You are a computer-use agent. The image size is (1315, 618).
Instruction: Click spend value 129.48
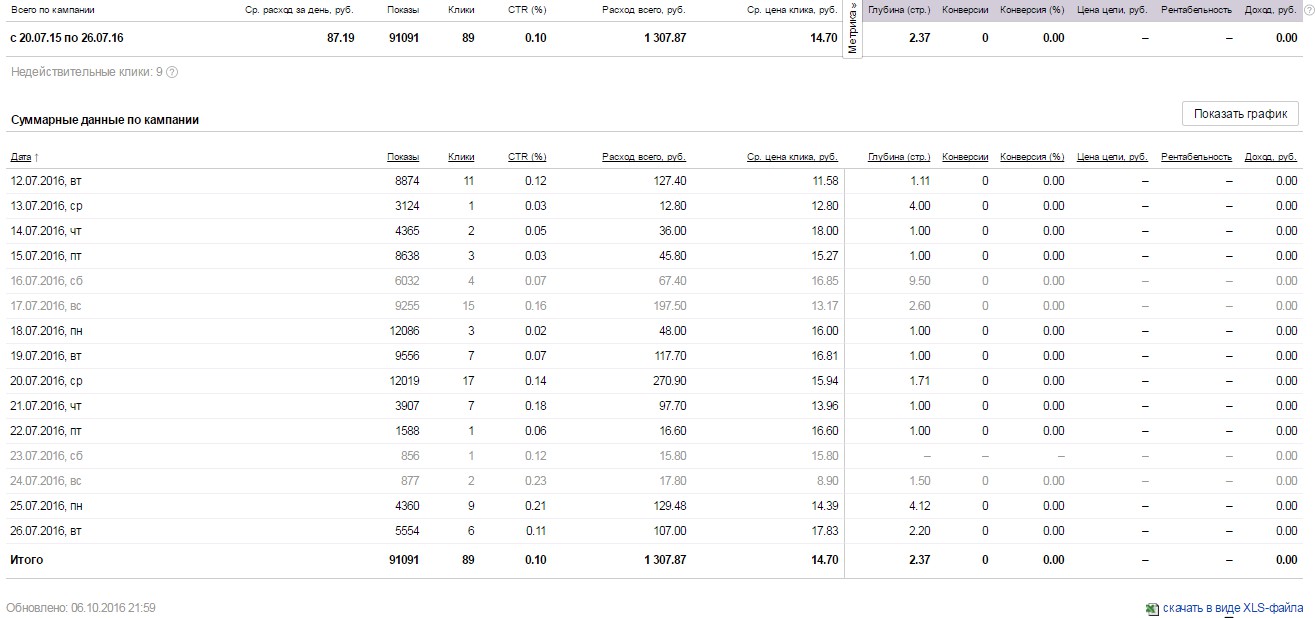[x=670, y=506]
